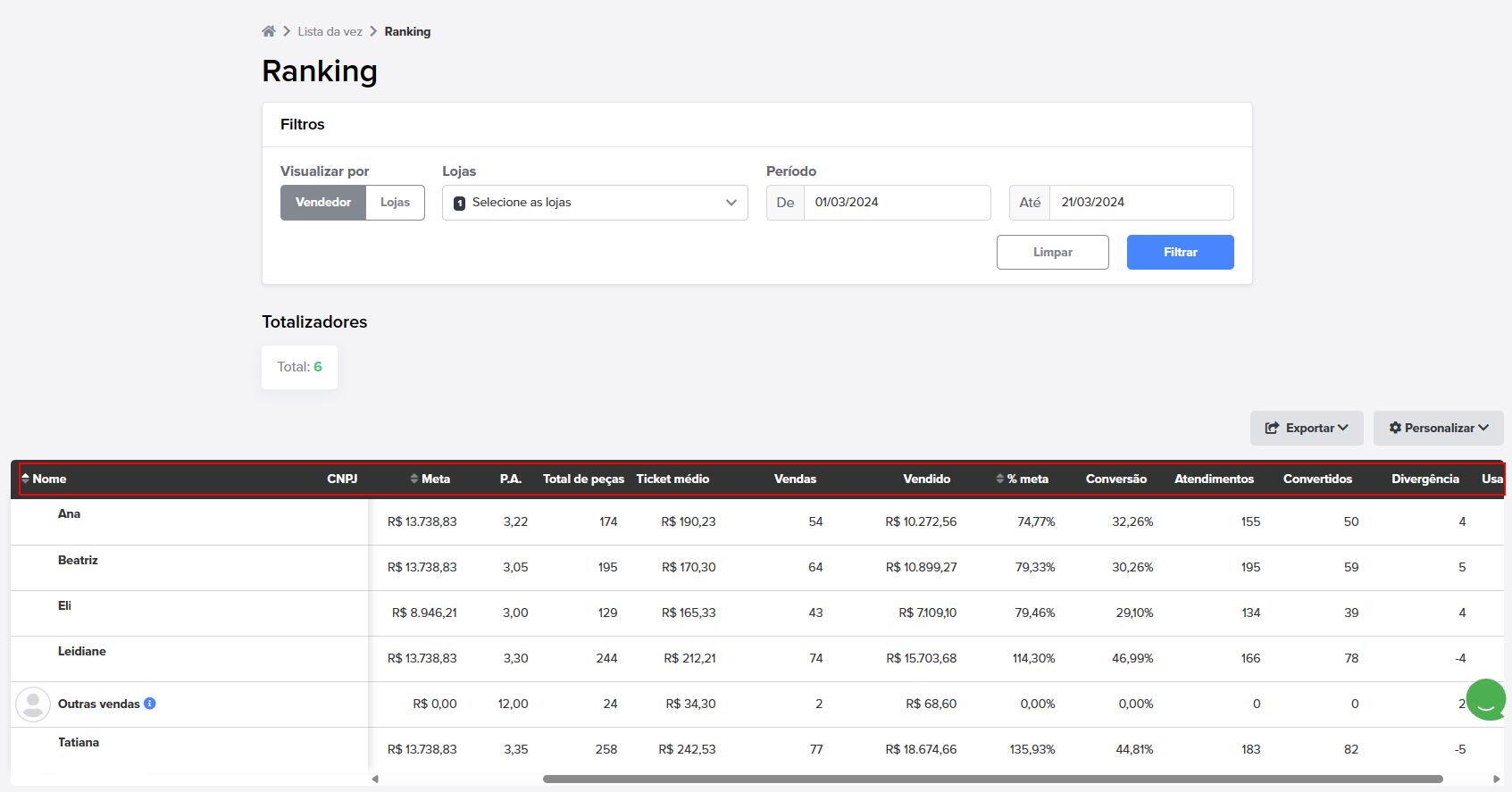The image size is (1512, 792).
Task: Apply filters with the Filtrar button
Action: [x=1181, y=252]
